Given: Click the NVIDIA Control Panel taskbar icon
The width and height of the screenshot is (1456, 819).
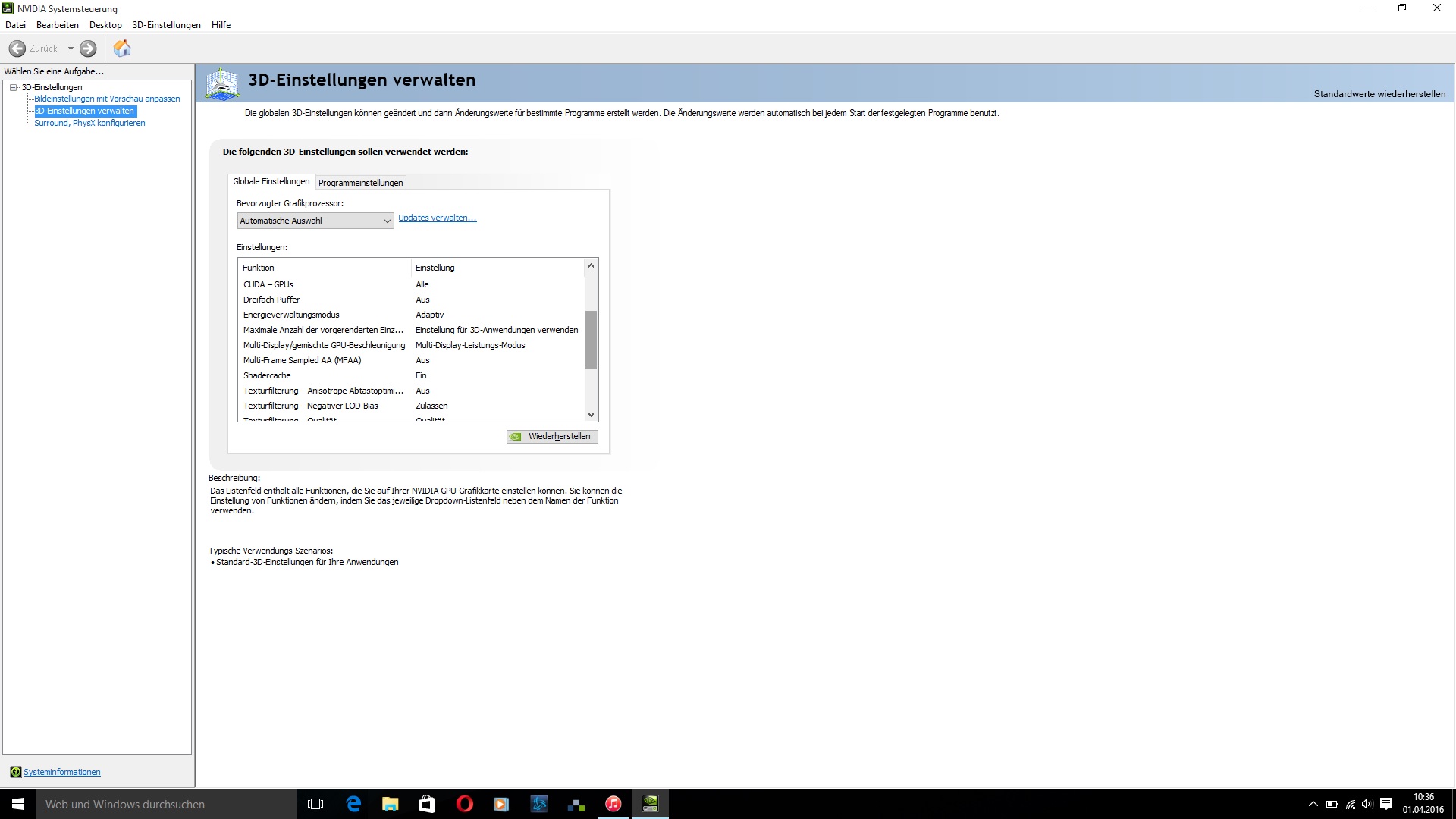Looking at the screenshot, I should point(650,804).
